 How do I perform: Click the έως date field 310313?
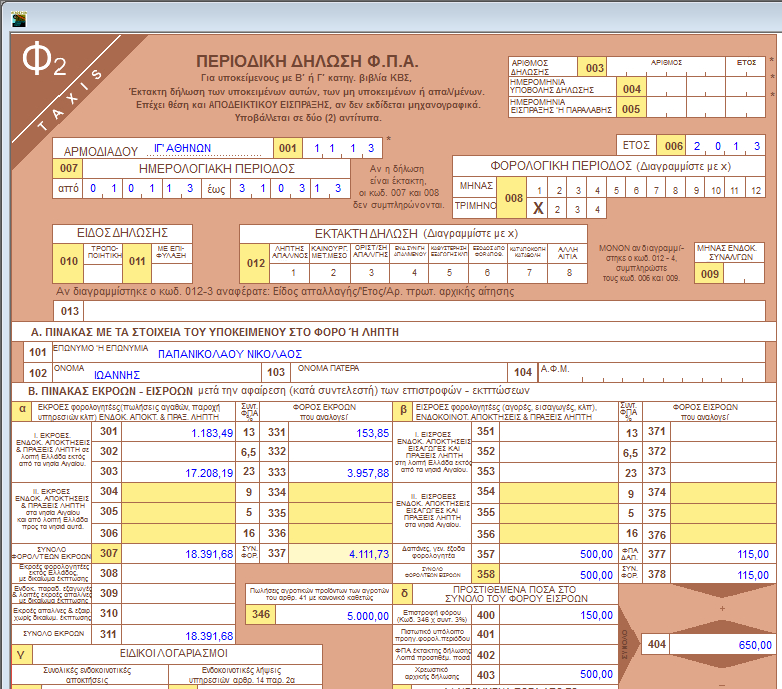289,188
